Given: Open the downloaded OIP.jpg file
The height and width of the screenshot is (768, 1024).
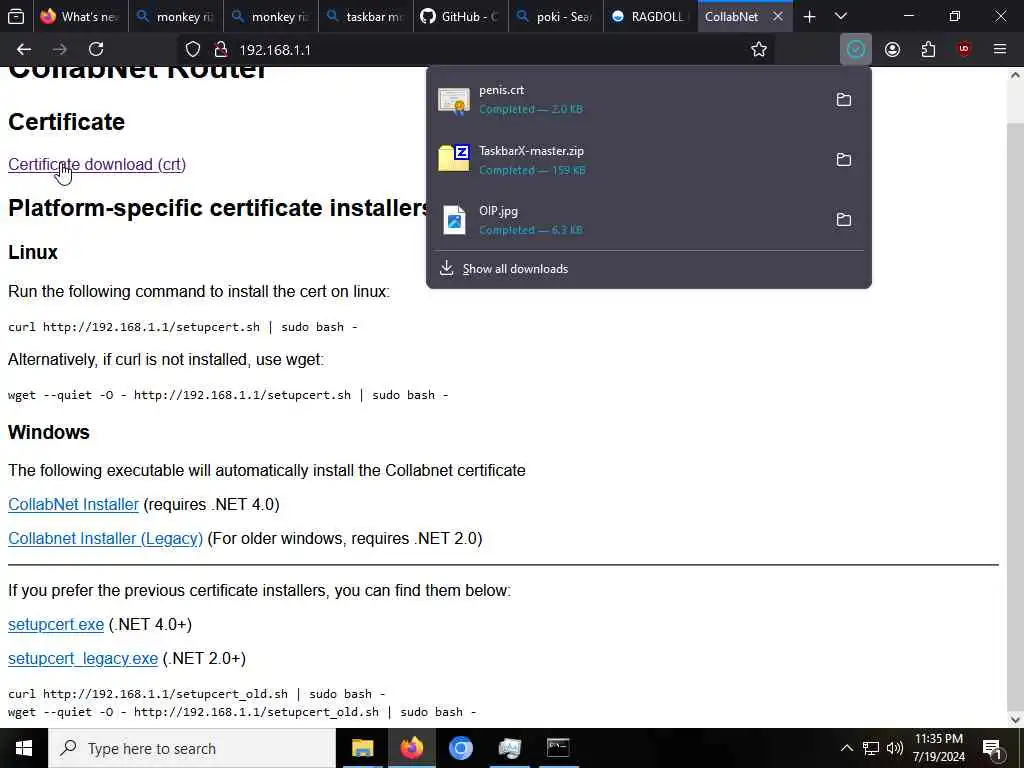Looking at the screenshot, I should [x=627, y=219].
